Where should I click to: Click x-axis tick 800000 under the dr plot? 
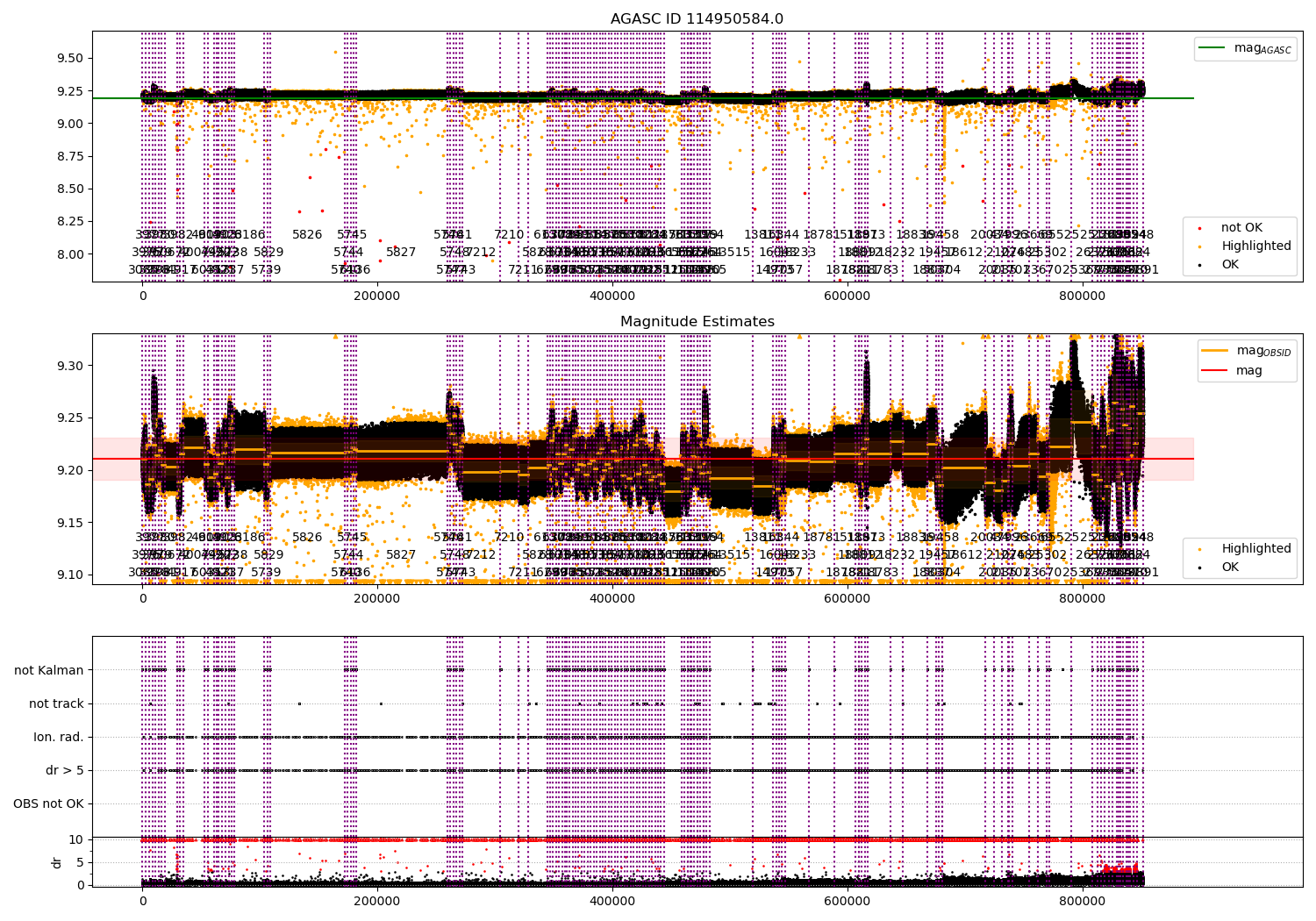1083,902
